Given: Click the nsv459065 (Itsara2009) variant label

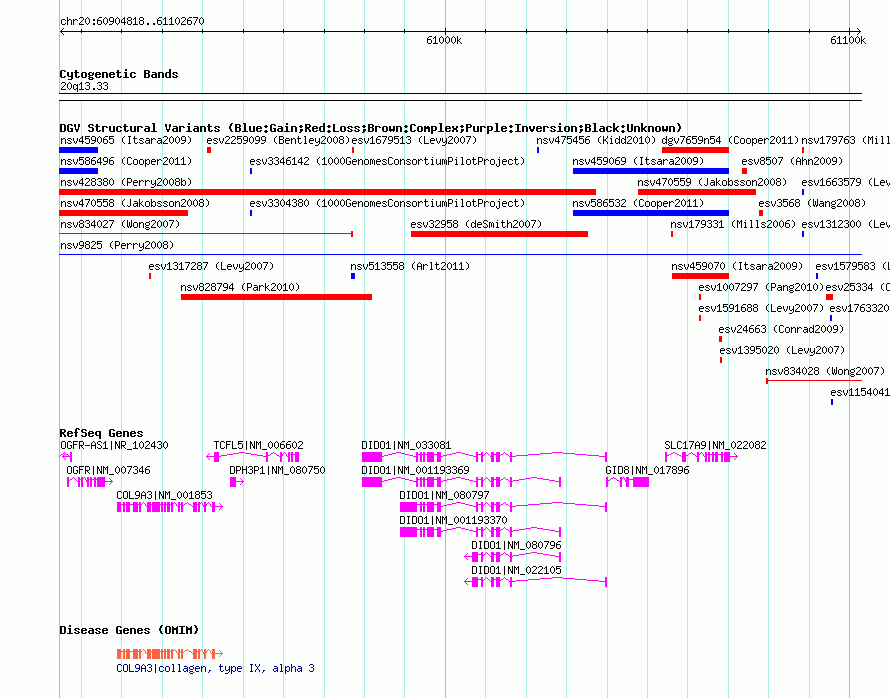Looking at the screenshot, I should click(126, 140).
